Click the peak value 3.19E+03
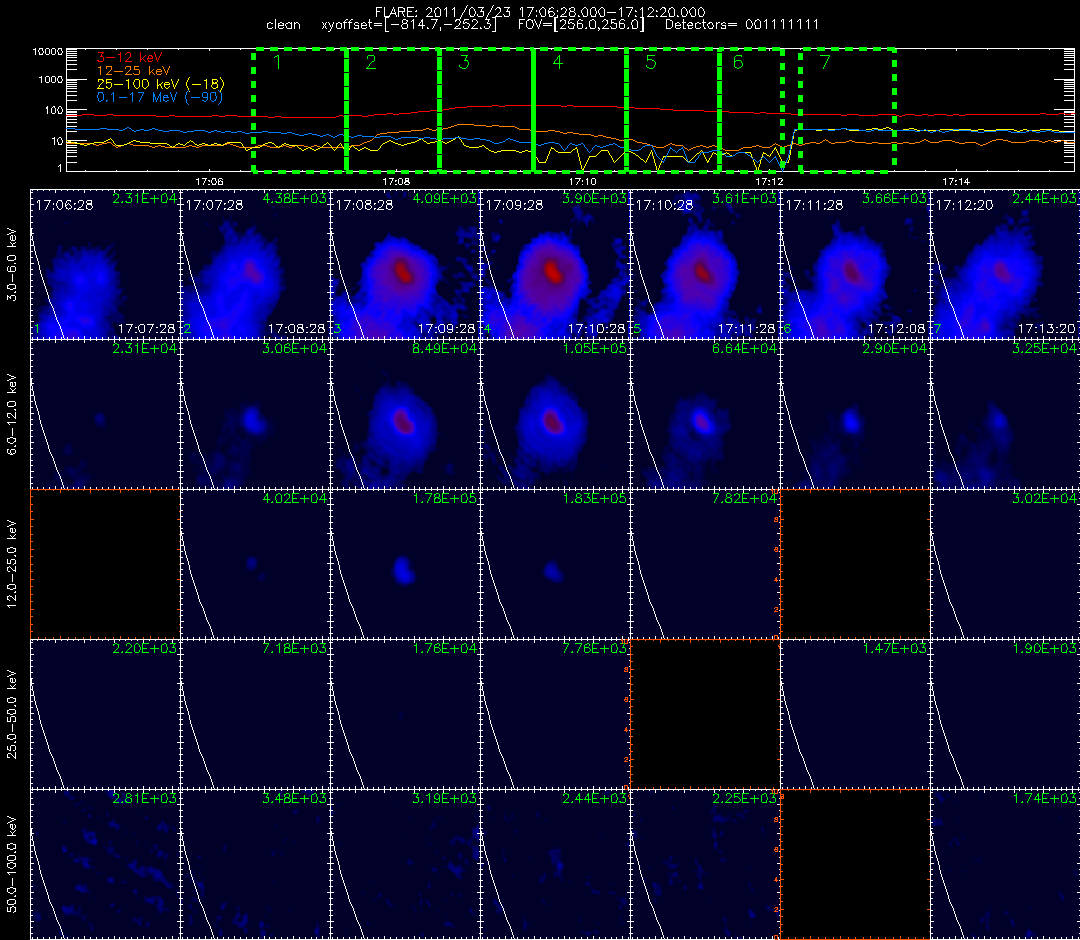Viewport: 1080px width, 940px height. click(446, 798)
